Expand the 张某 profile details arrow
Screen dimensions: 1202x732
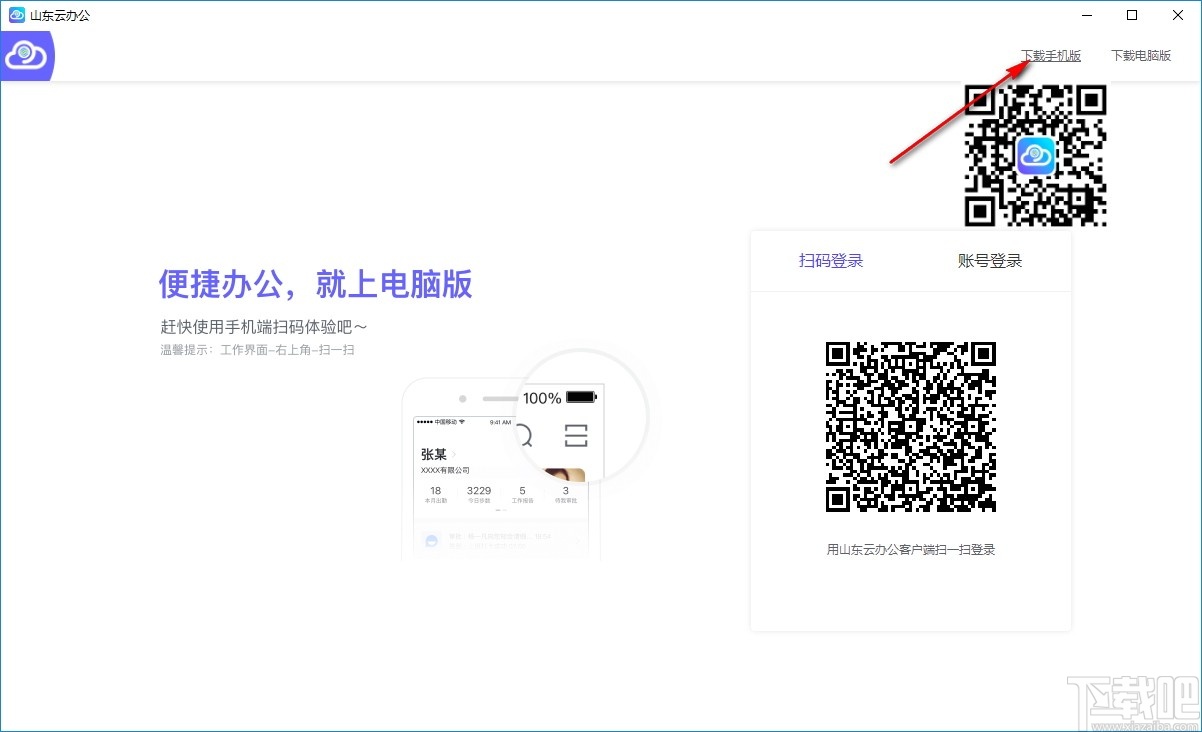[x=456, y=454]
